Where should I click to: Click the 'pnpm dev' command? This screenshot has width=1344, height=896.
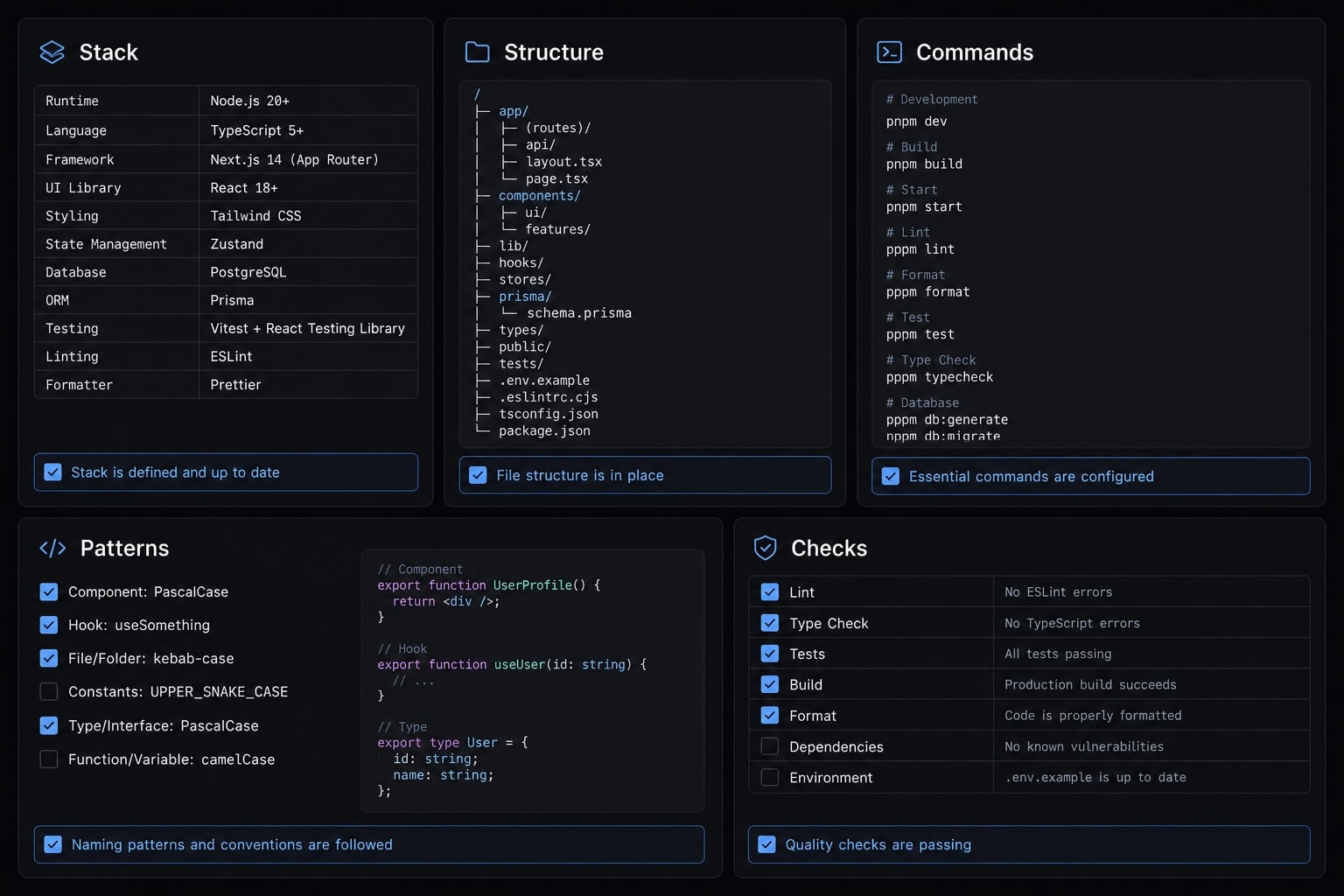click(x=916, y=122)
